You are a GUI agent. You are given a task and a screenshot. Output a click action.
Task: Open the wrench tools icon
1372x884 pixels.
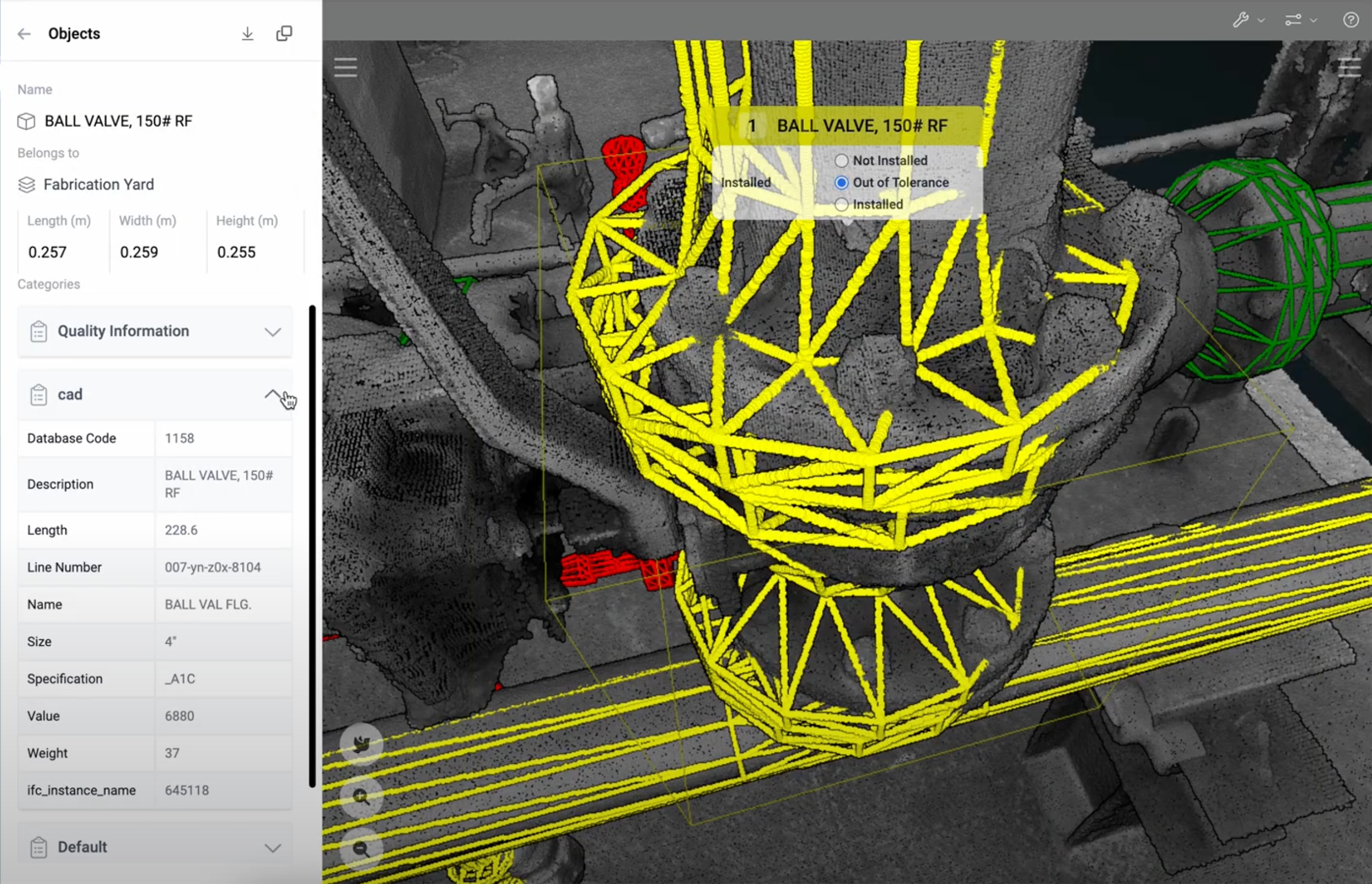[x=1241, y=20]
